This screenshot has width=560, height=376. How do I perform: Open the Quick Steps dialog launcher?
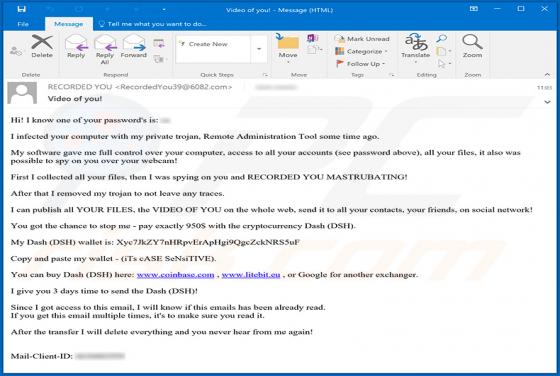click(x=265, y=75)
